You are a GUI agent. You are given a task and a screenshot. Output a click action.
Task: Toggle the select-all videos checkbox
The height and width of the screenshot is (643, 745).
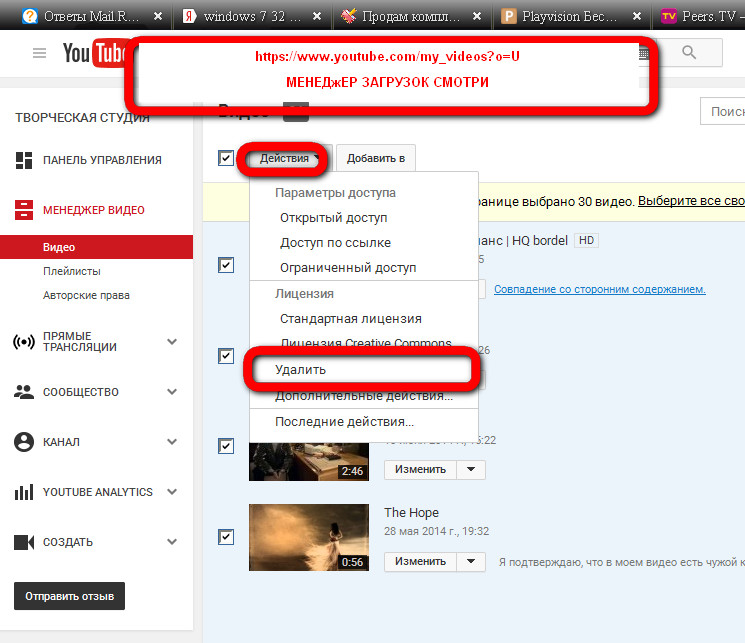pyautogui.click(x=226, y=158)
